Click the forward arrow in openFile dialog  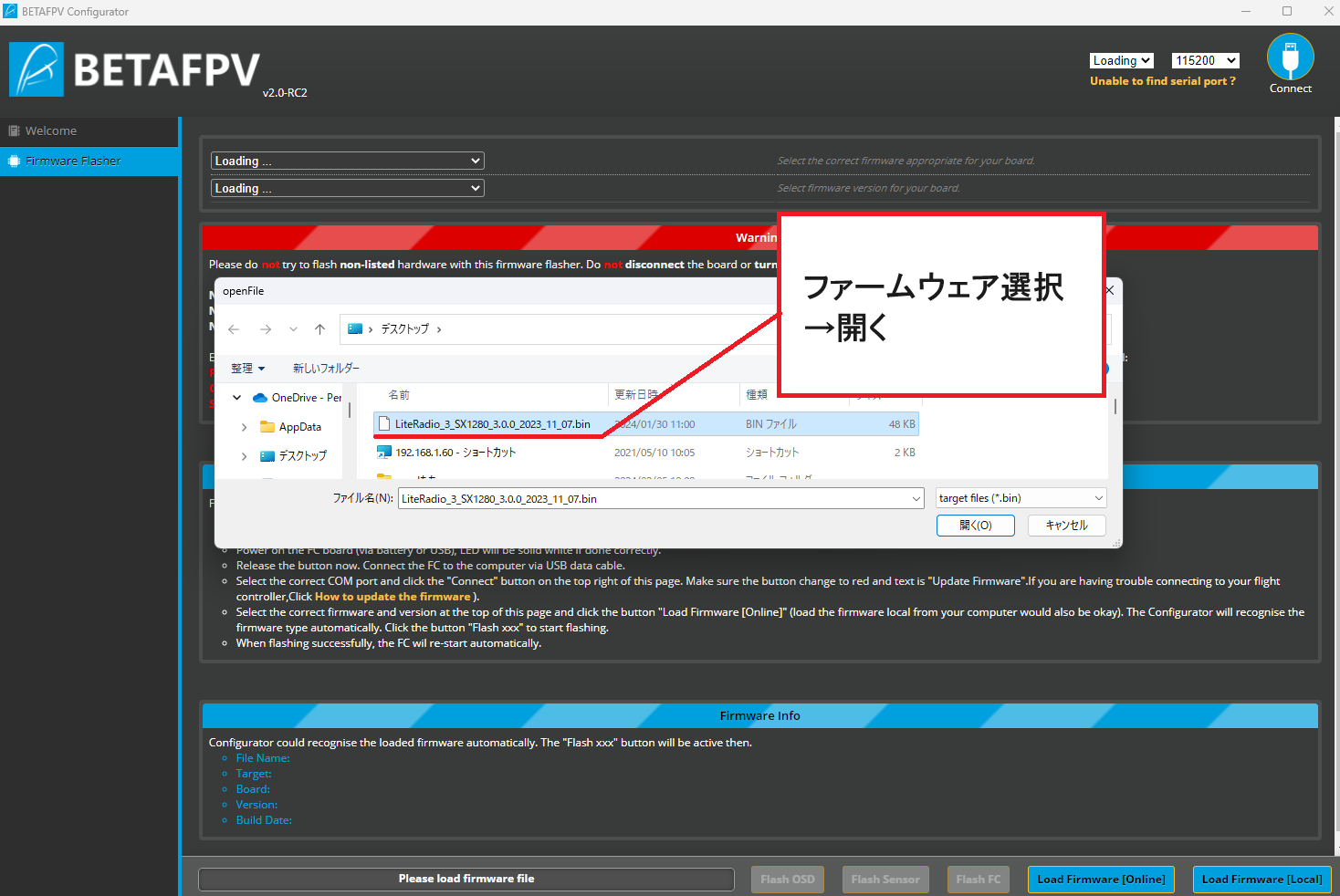[266, 329]
